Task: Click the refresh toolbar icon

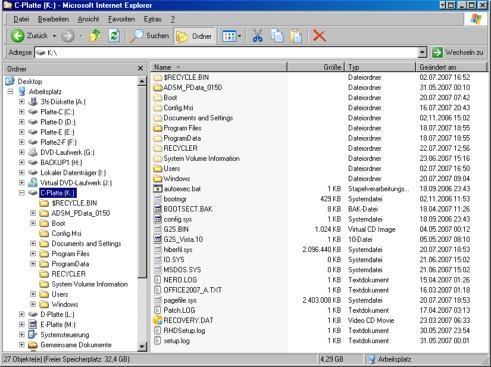Action: (114, 36)
